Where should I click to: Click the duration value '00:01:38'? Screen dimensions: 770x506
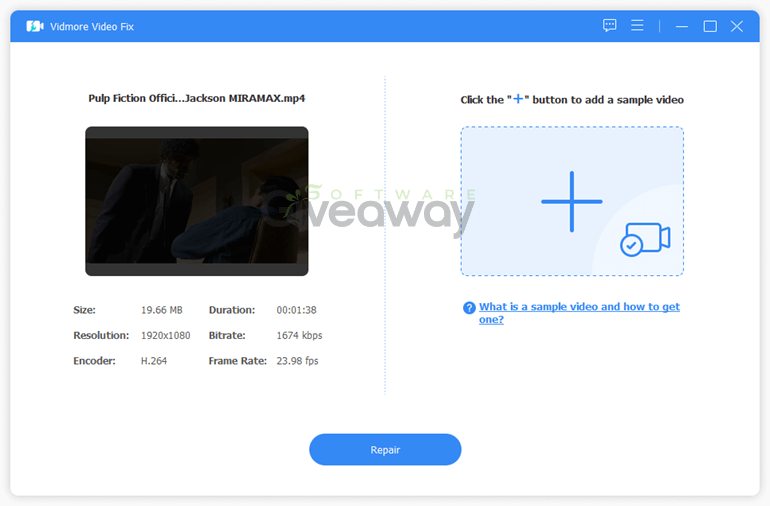pyautogui.click(x=297, y=310)
